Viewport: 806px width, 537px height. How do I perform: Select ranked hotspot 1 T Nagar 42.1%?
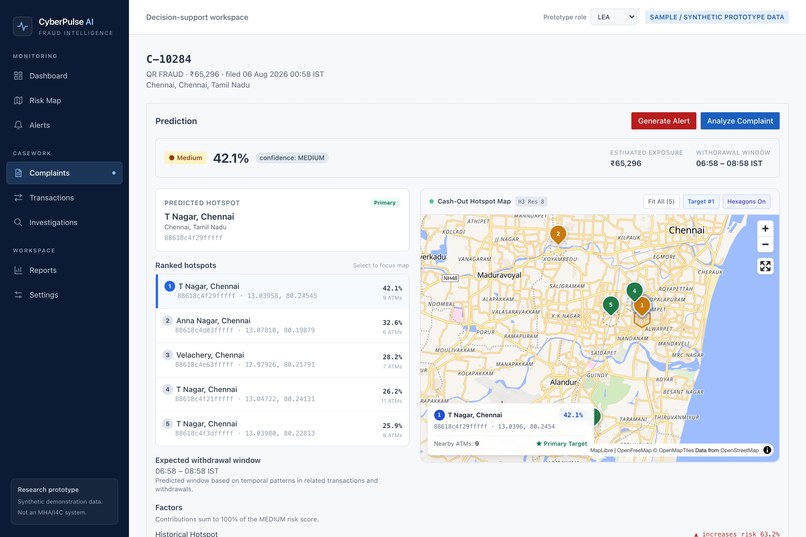coord(283,291)
